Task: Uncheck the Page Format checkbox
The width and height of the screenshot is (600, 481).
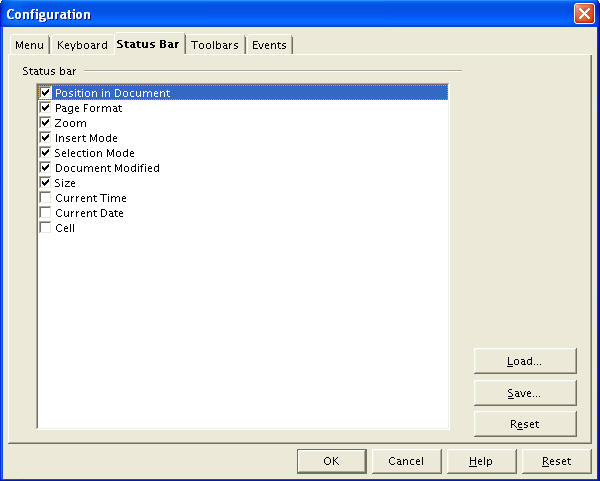Action: click(x=46, y=108)
